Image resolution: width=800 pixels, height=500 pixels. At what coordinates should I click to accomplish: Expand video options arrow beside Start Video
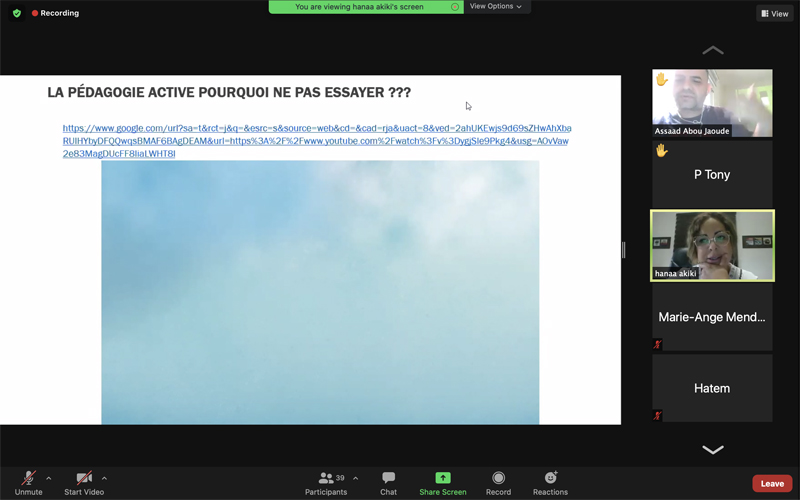coord(104,478)
